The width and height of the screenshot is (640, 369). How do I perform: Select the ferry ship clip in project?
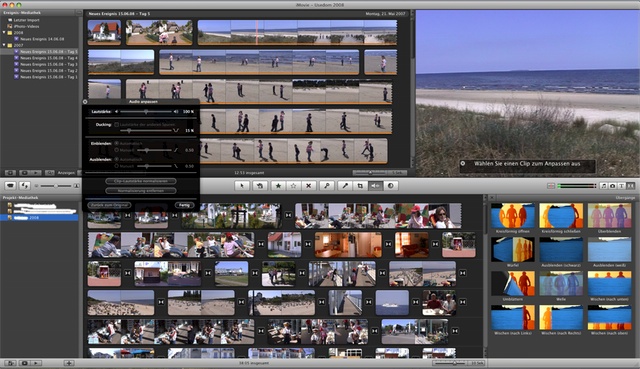point(392,302)
